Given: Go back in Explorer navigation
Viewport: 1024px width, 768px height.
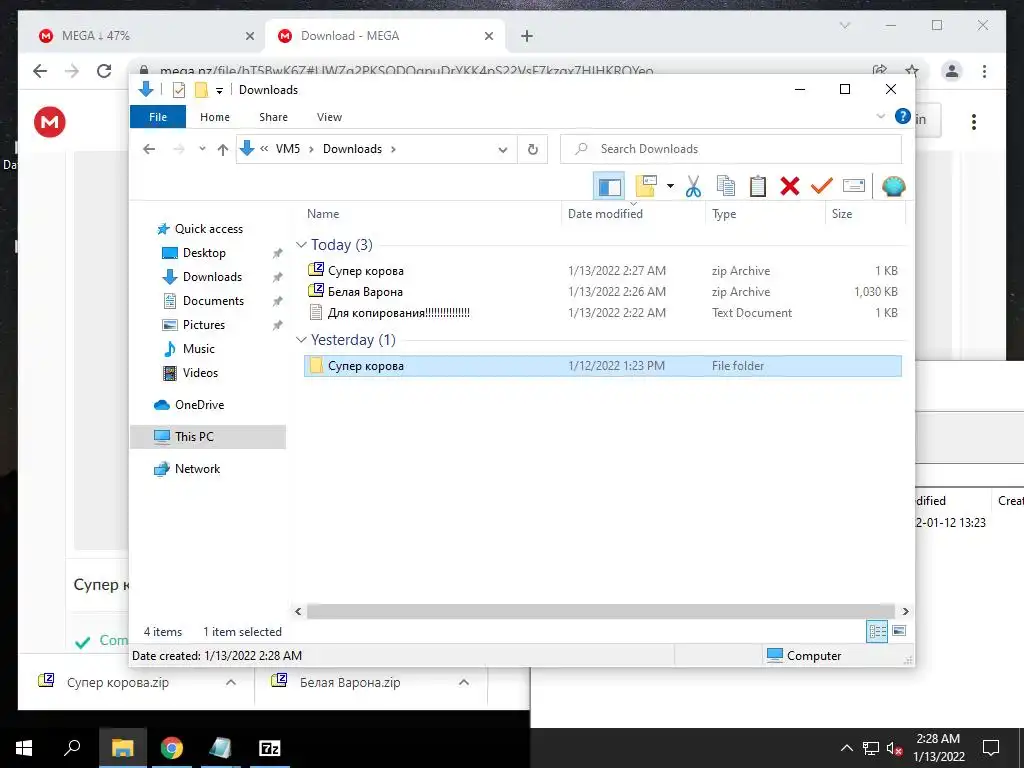Looking at the screenshot, I should [149, 150].
